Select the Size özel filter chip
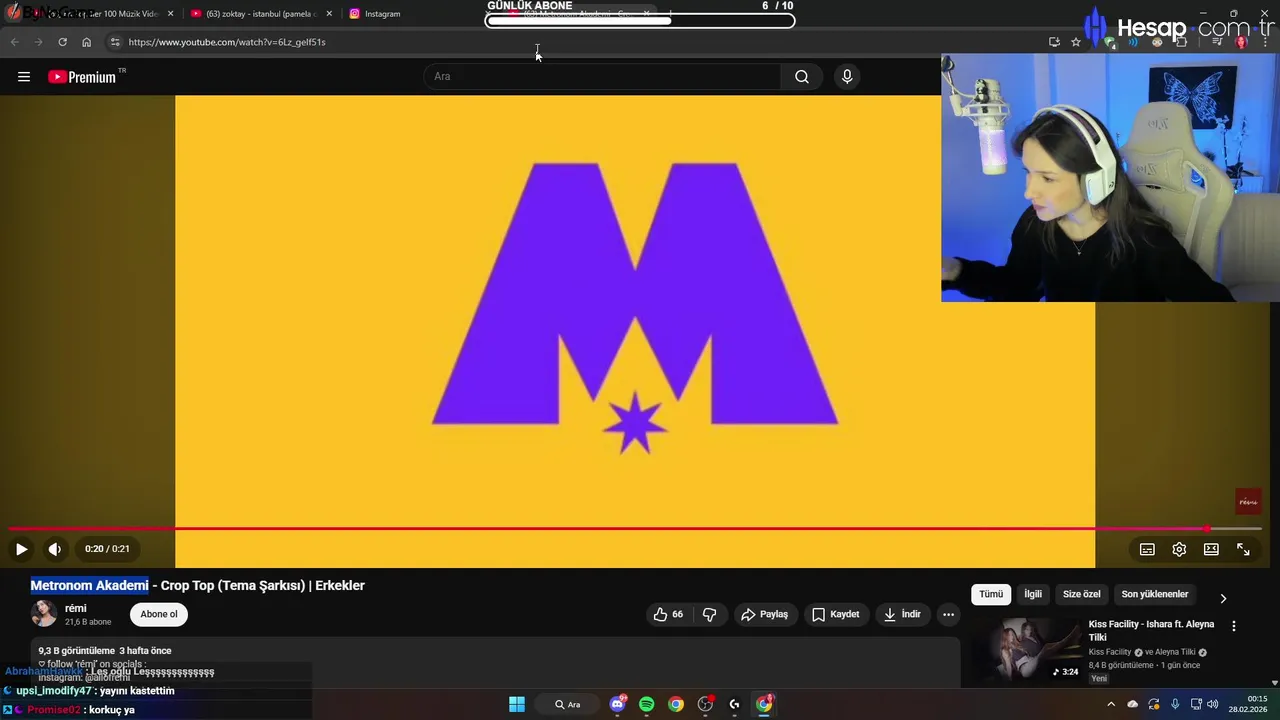The width and height of the screenshot is (1280, 720). 1081,594
